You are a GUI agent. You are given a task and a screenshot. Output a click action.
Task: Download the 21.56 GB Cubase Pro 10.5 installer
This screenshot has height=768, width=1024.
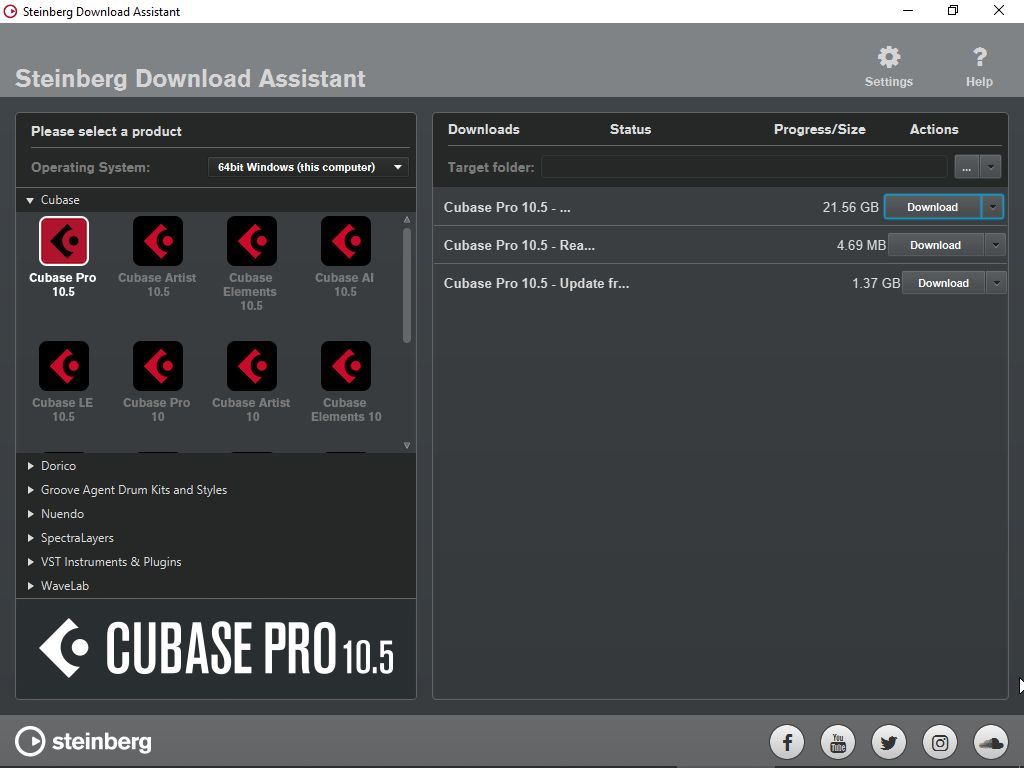[x=933, y=207]
